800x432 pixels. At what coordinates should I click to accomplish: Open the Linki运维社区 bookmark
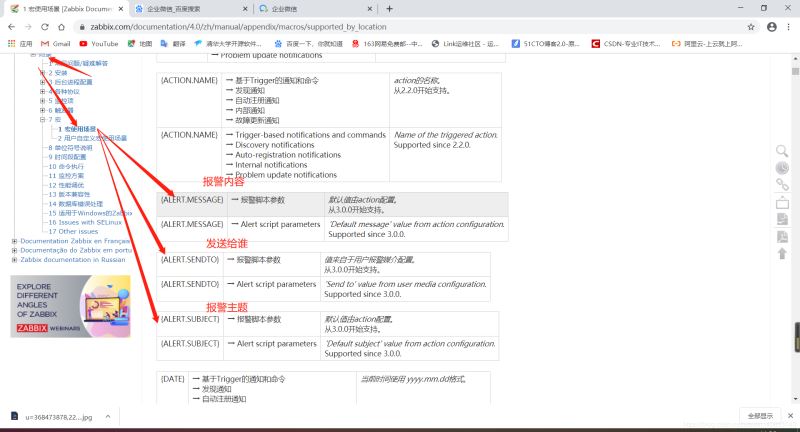pyautogui.click(x=465, y=44)
